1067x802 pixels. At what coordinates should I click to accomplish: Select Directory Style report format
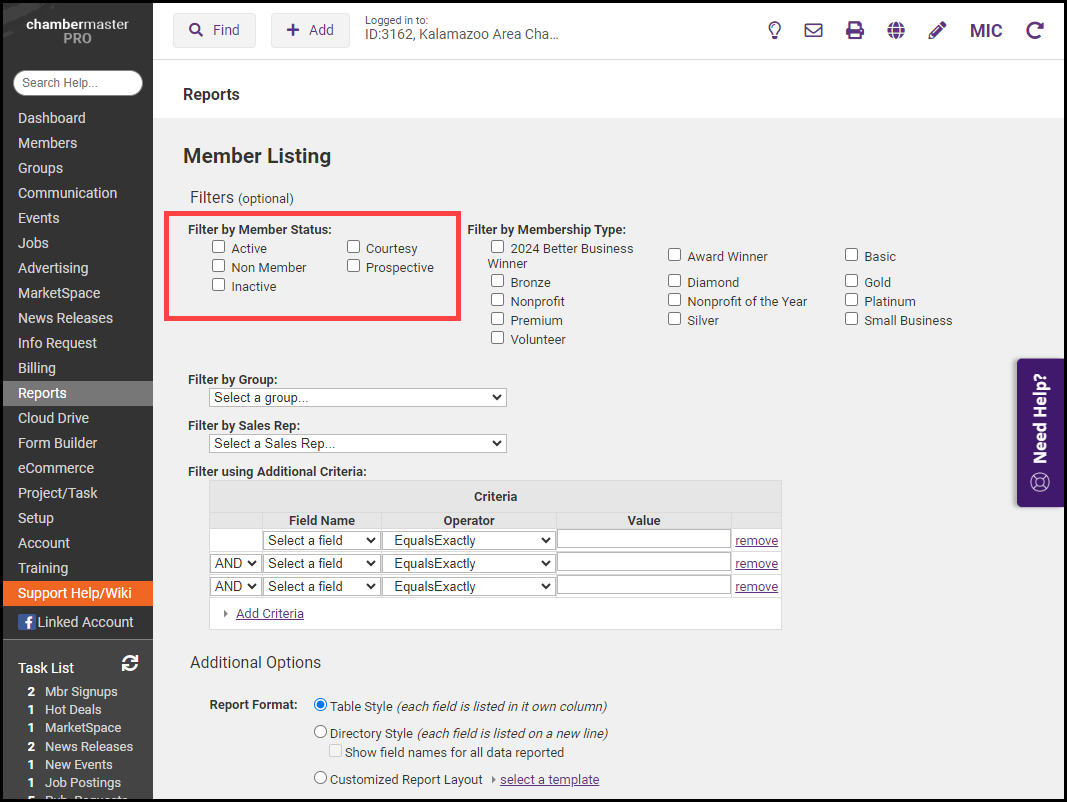click(x=321, y=732)
